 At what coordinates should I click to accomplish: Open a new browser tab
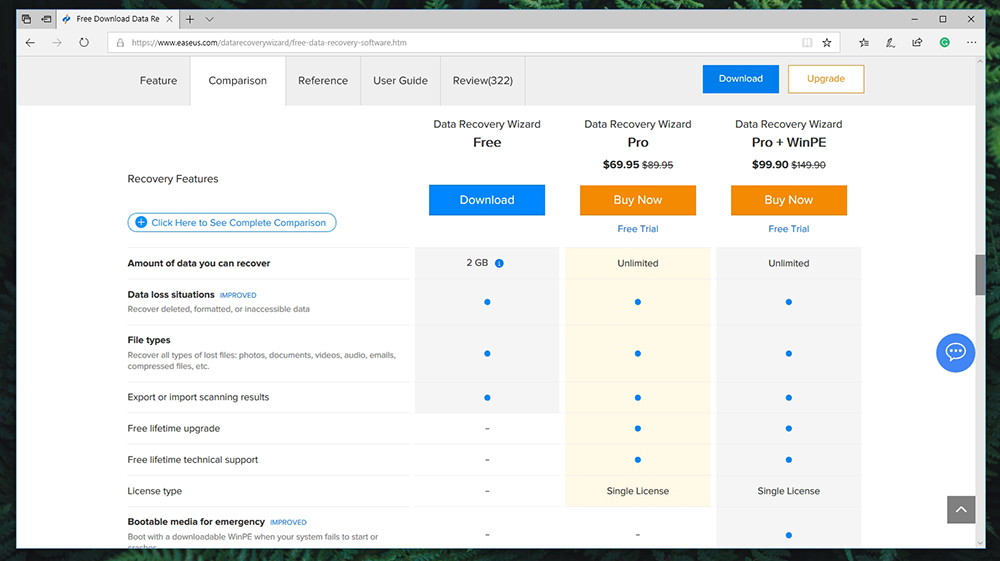(x=189, y=19)
